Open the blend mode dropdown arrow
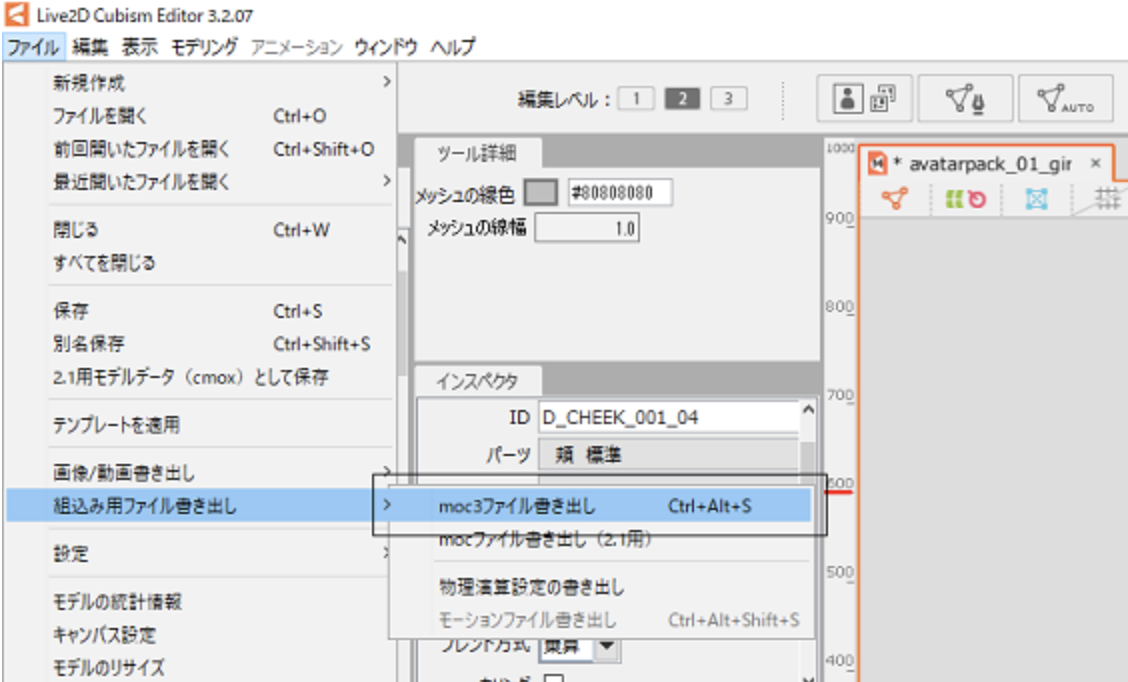The height and width of the screenshot is (682, 1128). (607, 647)
